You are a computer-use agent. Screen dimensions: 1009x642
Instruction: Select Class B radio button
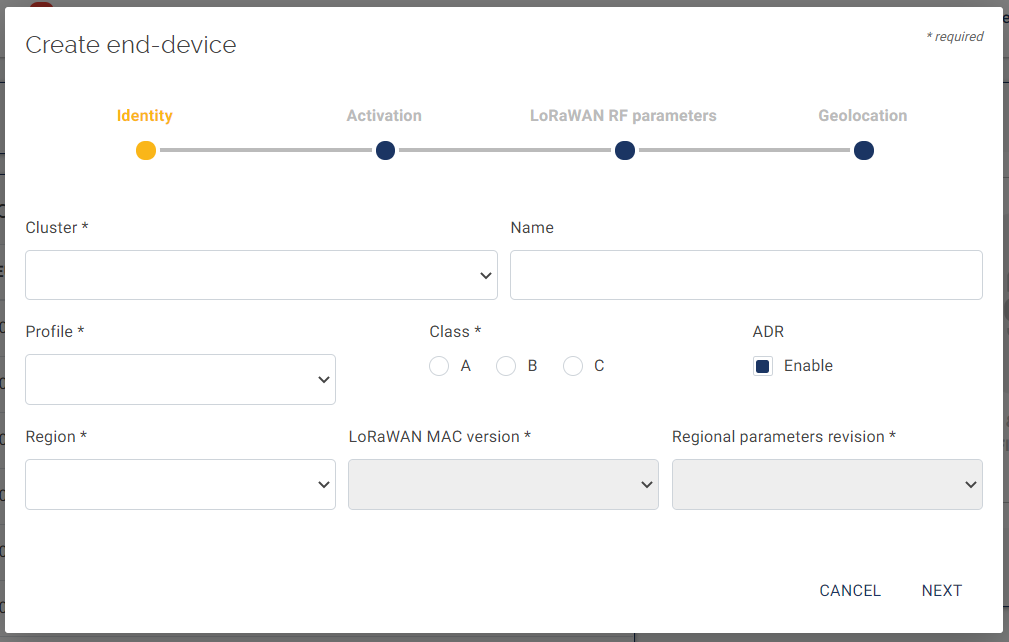tap(506, 366)
